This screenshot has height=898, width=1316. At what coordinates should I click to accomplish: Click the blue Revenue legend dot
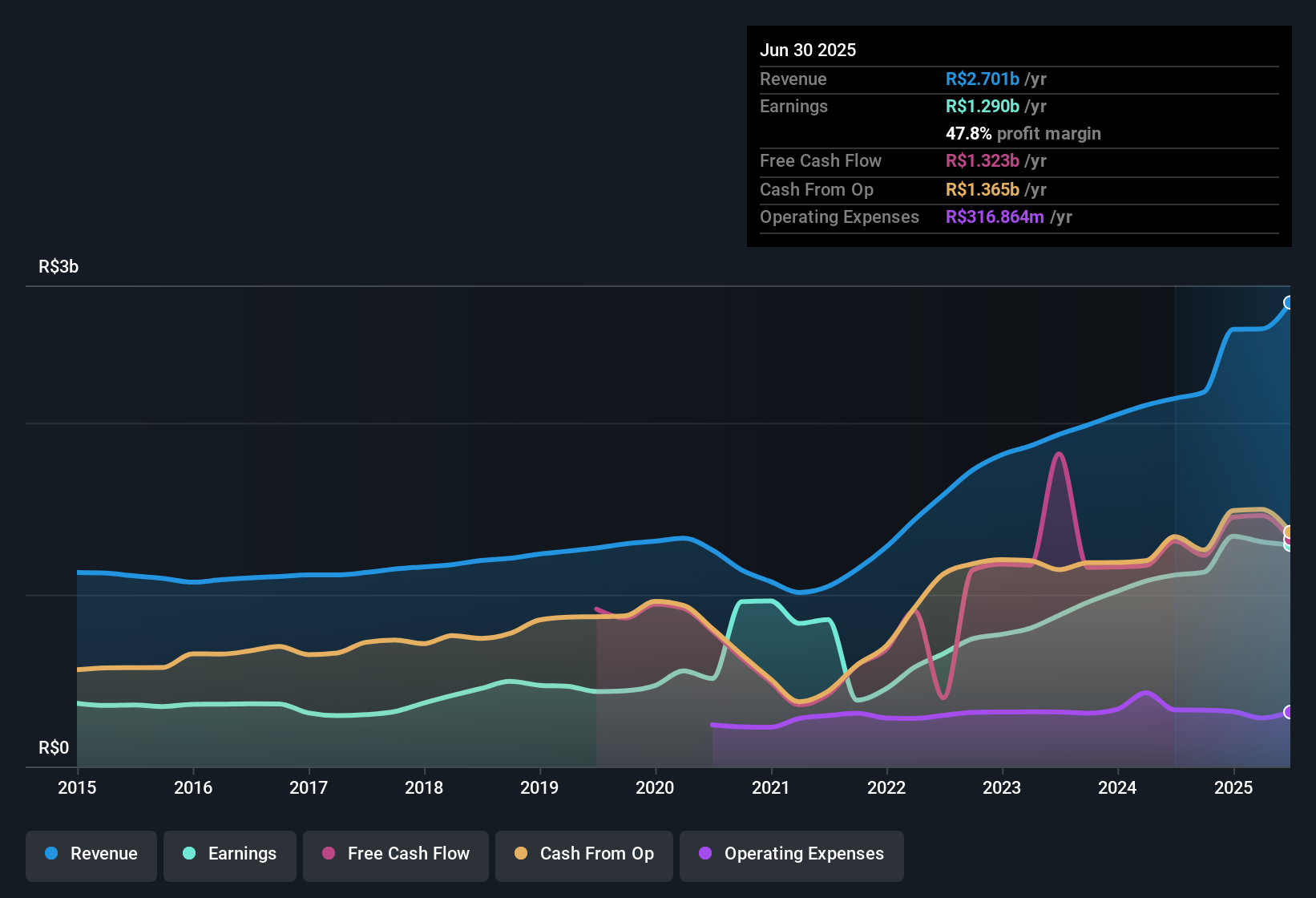click(51, 853)
